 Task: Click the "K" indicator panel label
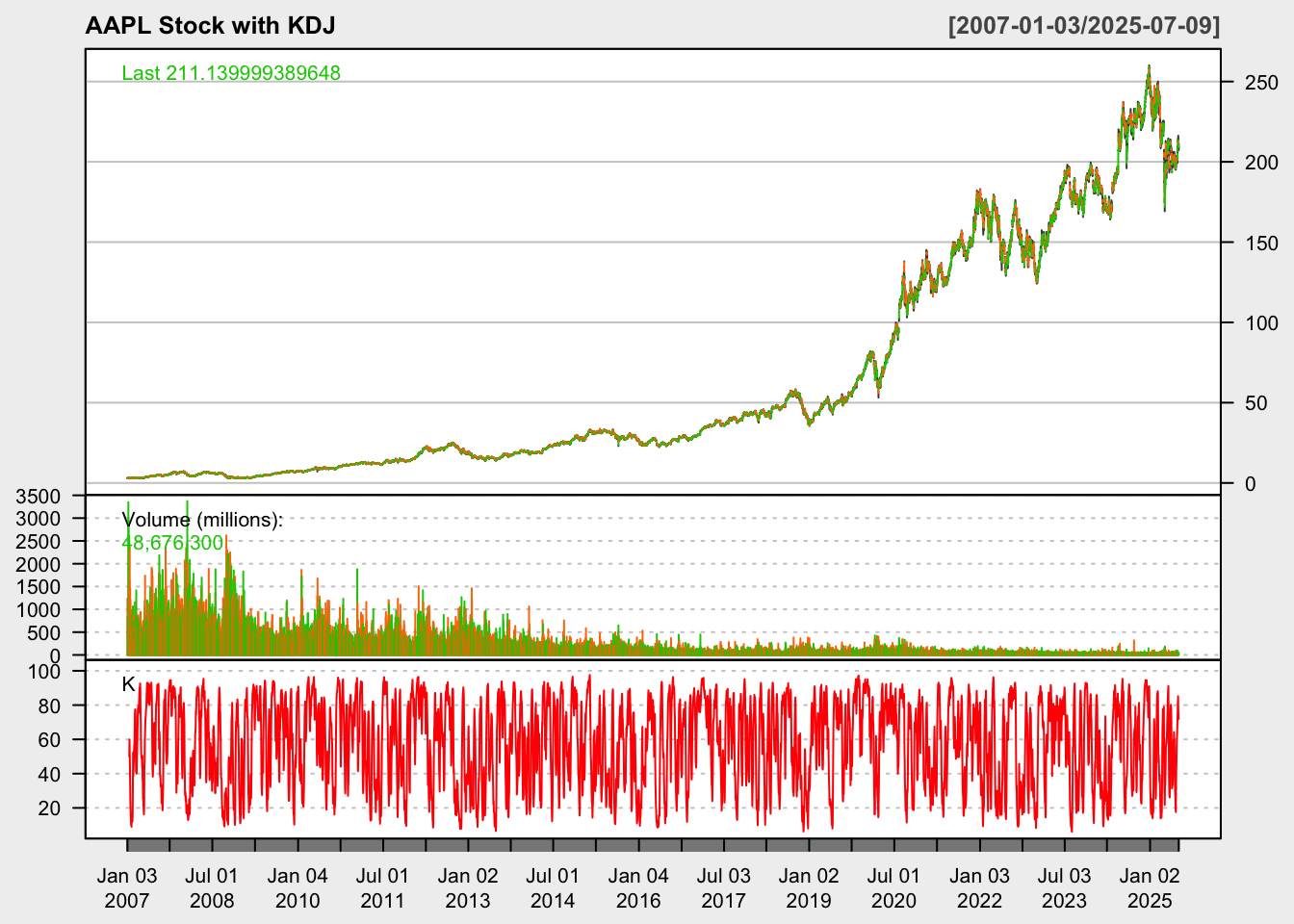point(129,684)
